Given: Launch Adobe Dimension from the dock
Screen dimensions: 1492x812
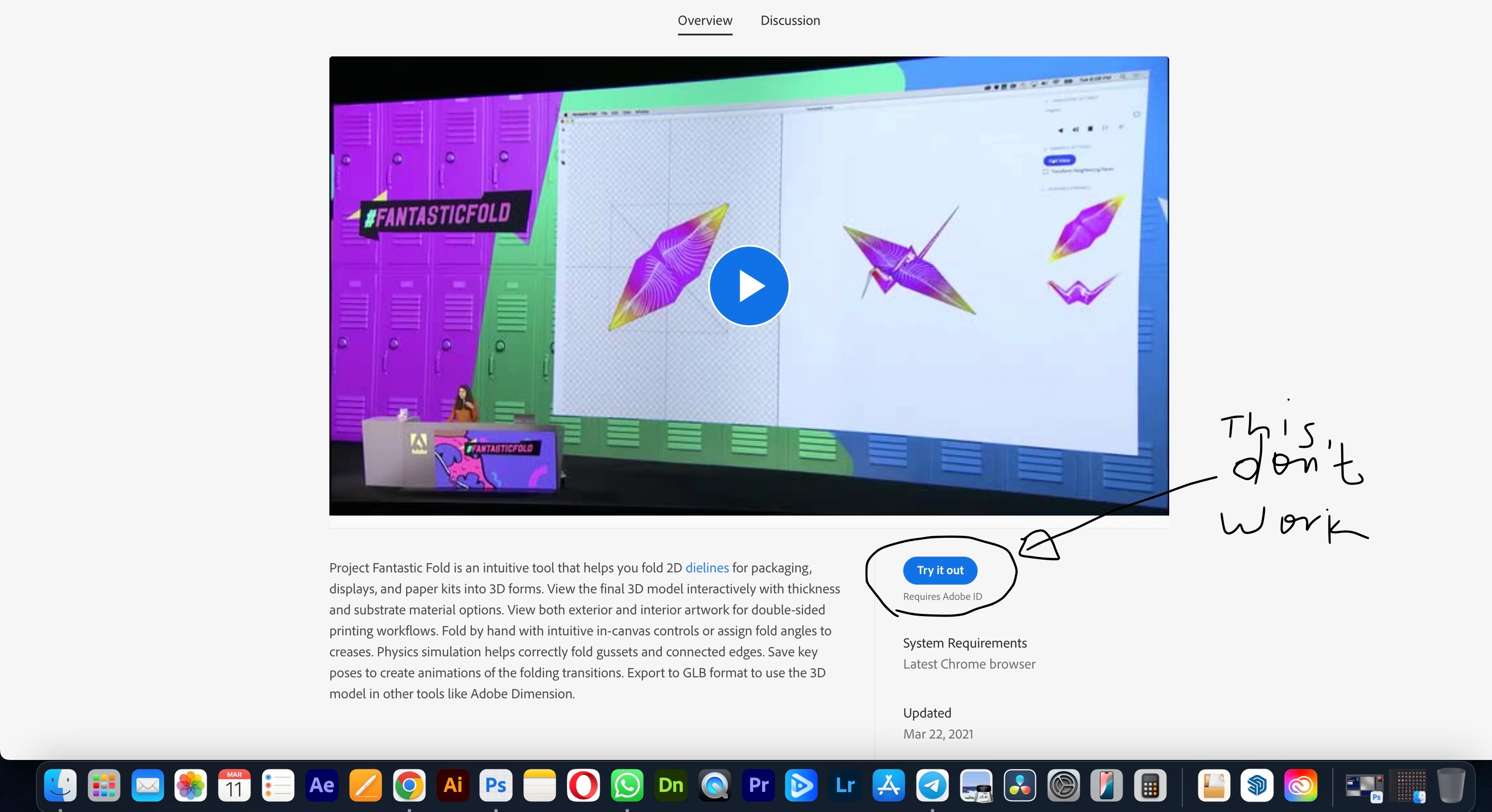Looking at the screenshot, I should [671, 785].
